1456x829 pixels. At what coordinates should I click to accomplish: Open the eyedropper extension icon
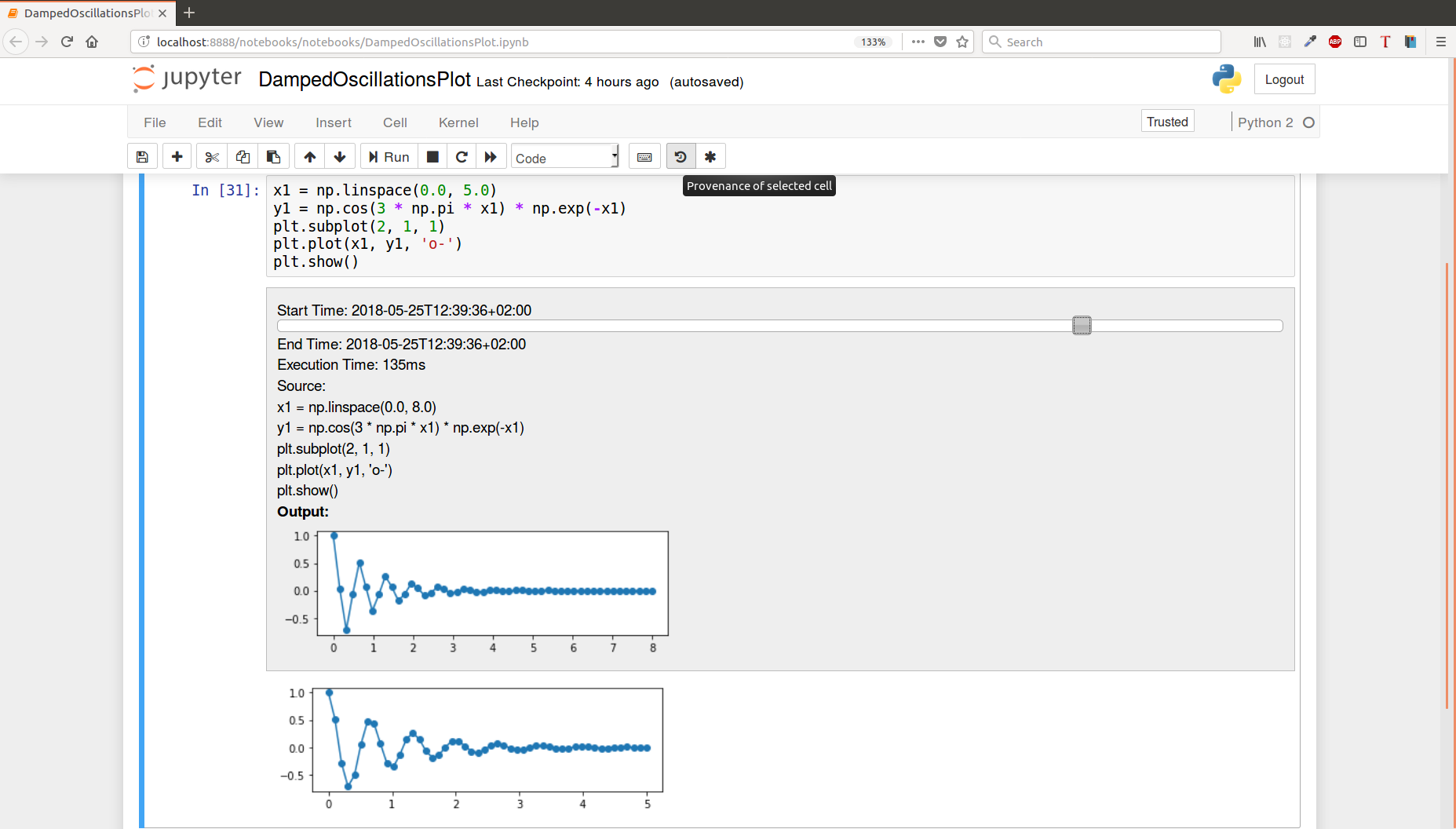pos(1310,42)
